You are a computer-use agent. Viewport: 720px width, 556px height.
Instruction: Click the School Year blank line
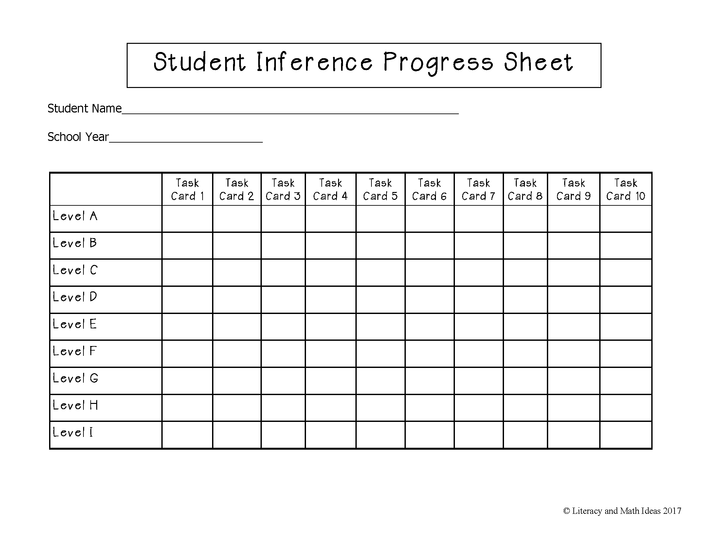(x=186, y=137)
